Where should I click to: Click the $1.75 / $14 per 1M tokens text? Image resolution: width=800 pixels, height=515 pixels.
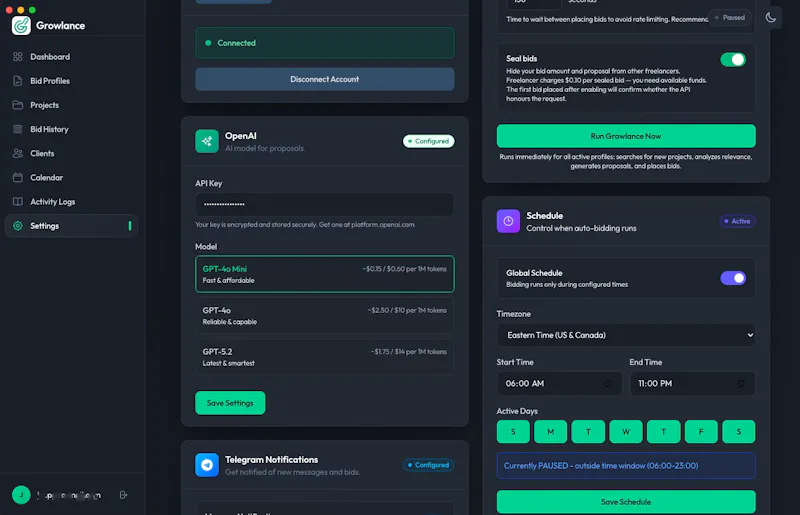coord(409,352)
